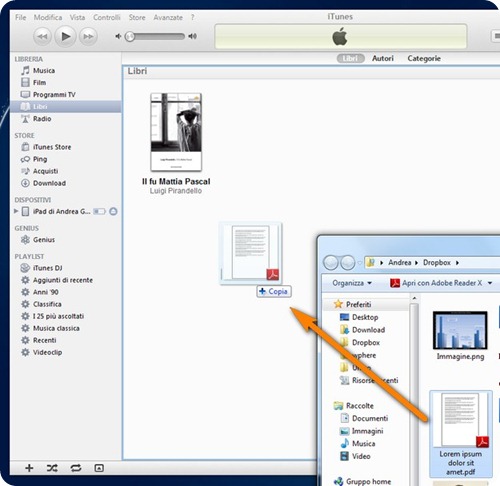The image size is (500, 486).
Task: Toggle repeat at the bottom bar
Action: coord(76,468)
